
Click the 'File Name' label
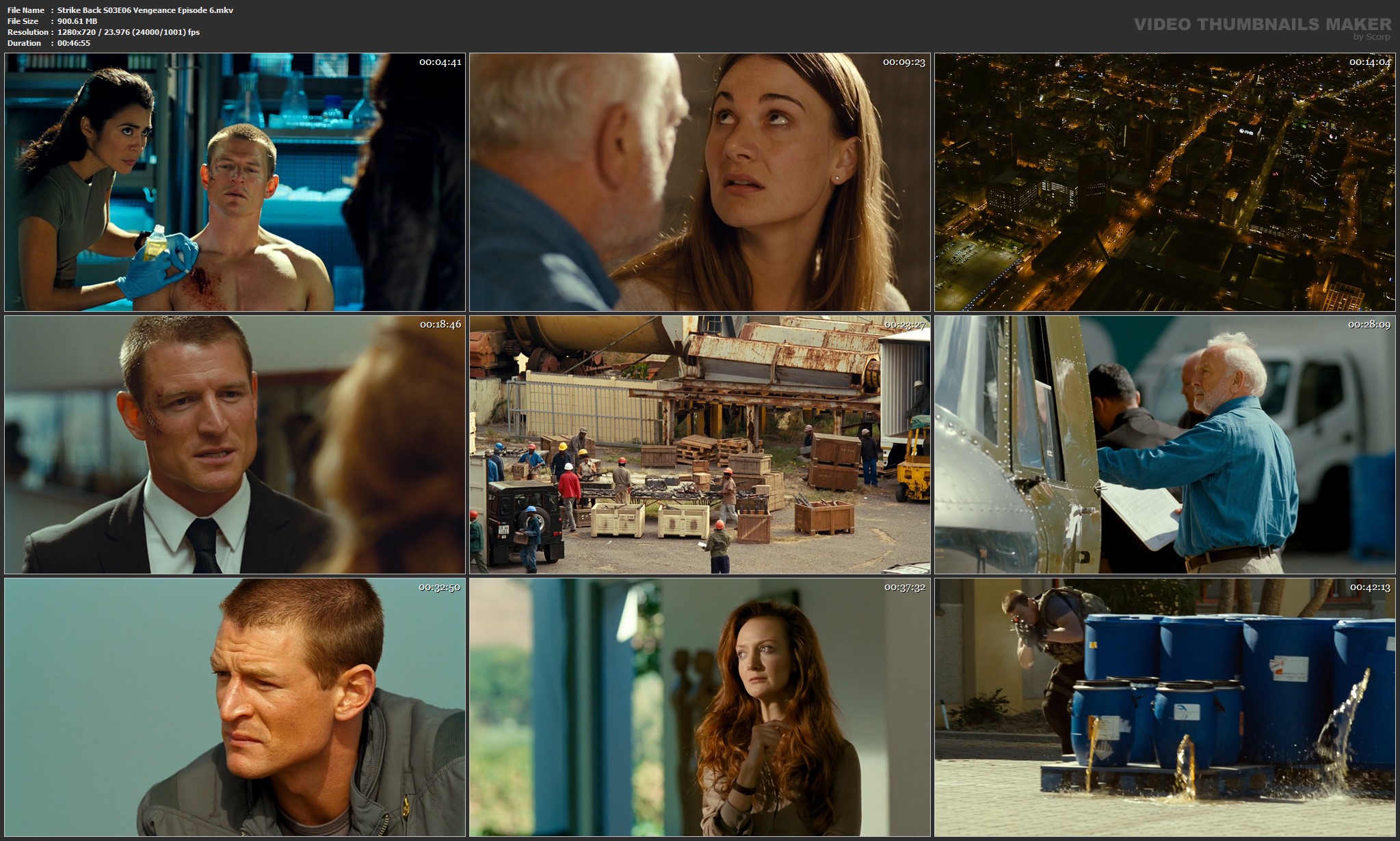(x=26, y=10)
